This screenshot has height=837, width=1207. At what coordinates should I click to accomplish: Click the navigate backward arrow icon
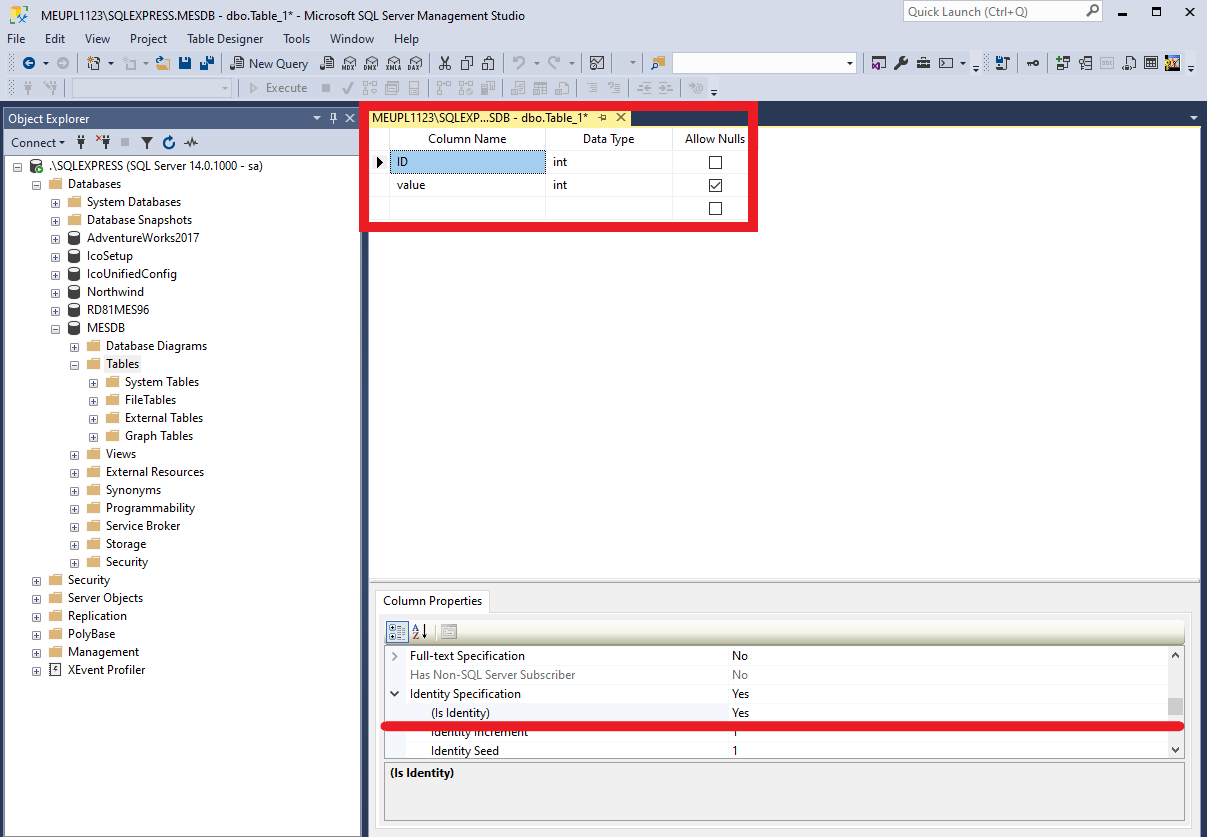click(29, 63)
